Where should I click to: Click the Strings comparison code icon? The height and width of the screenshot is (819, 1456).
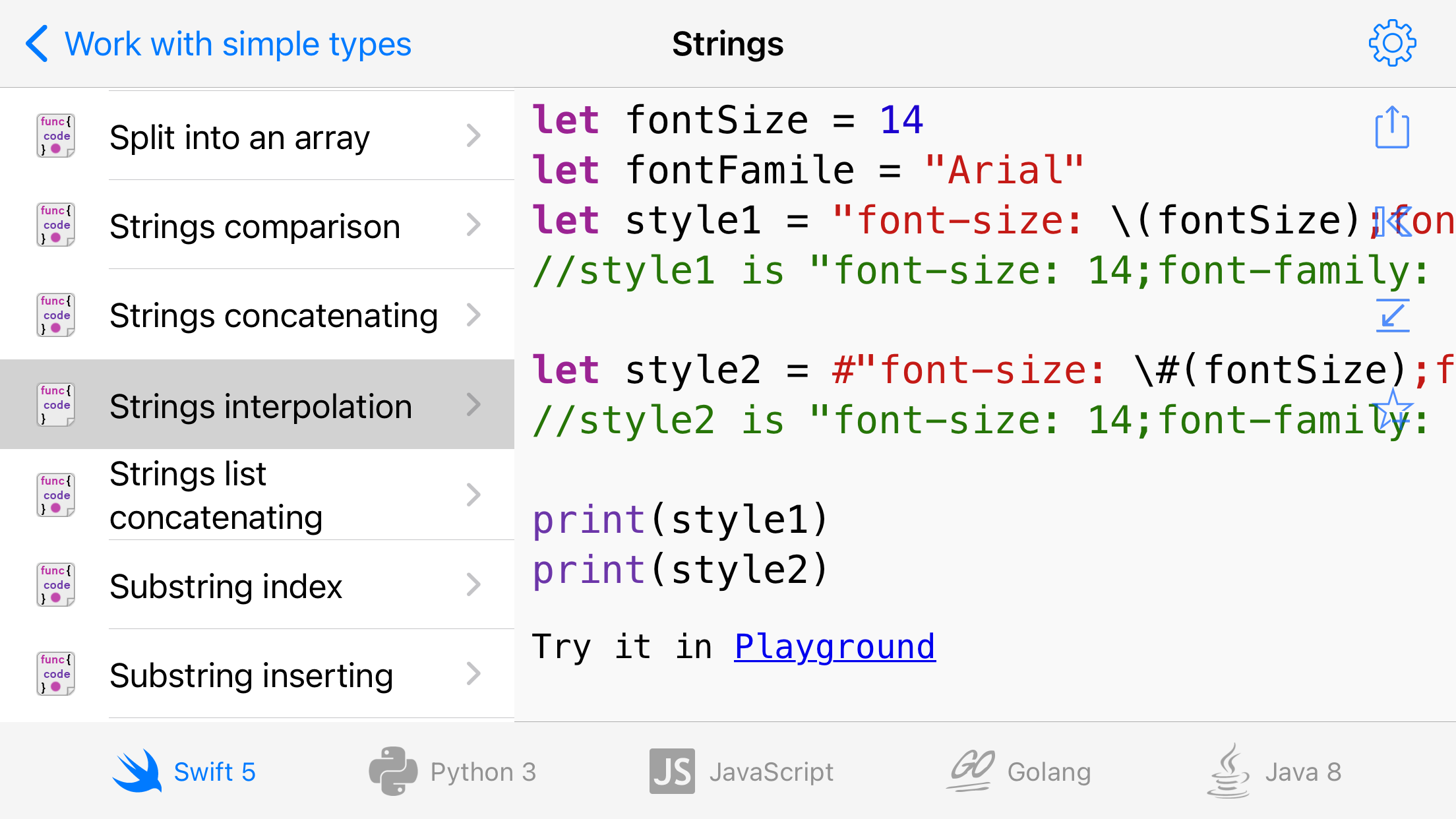(55, 224)
